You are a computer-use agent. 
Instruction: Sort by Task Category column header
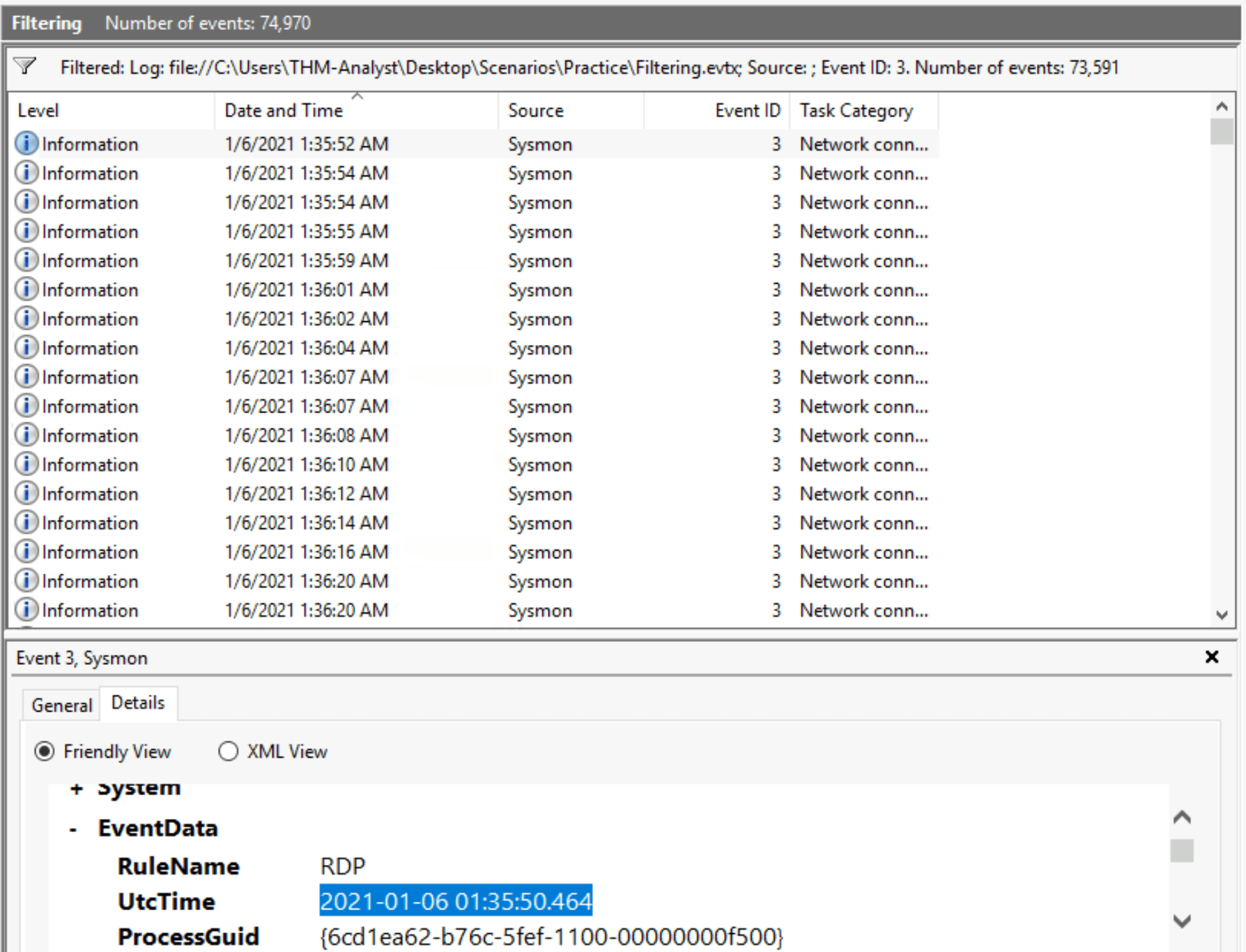tap(864, 110)
